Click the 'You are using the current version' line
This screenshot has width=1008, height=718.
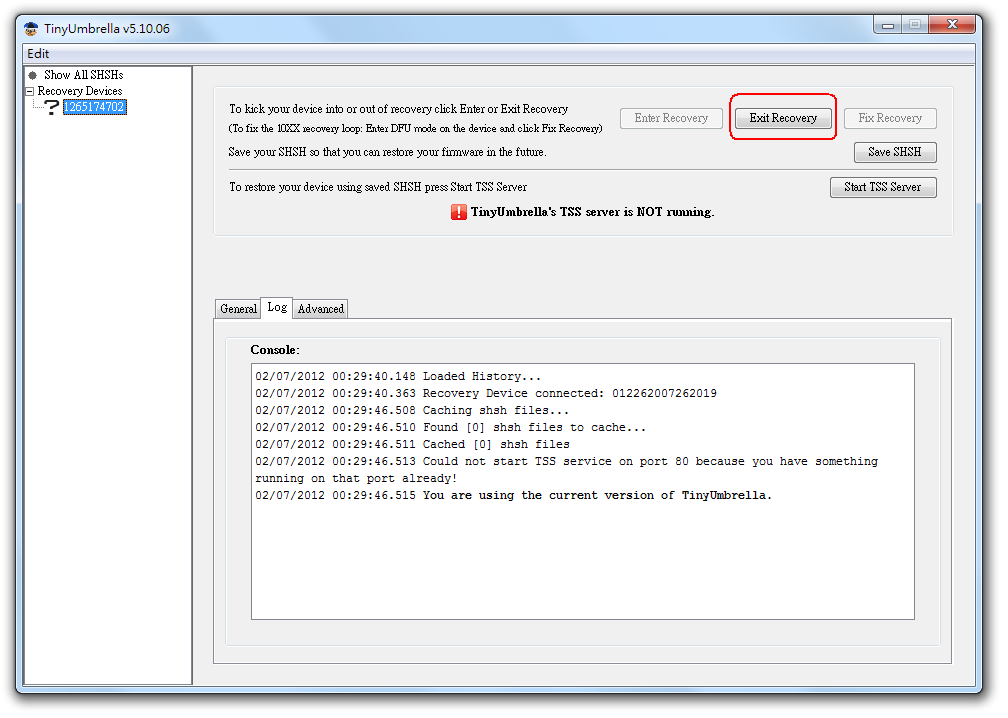[x=514, y=496]
